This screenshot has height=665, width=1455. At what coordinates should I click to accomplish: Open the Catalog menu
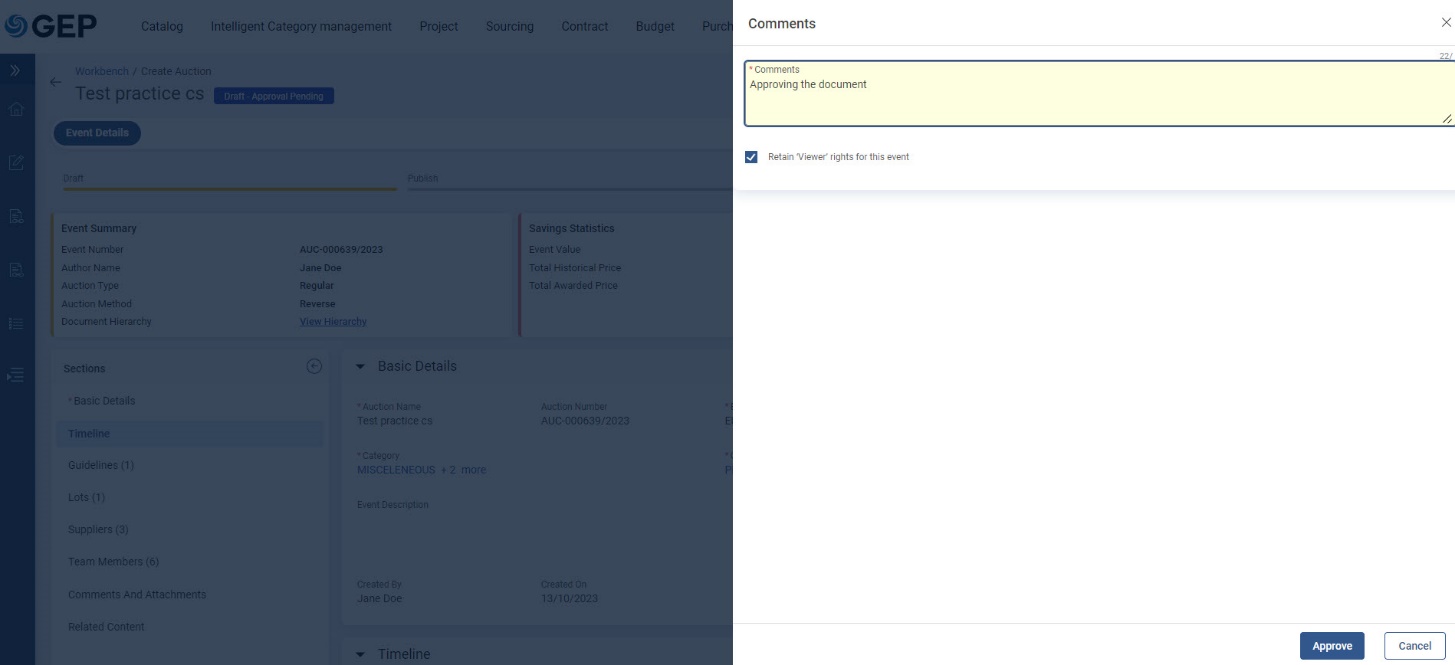tap(162, 26)
